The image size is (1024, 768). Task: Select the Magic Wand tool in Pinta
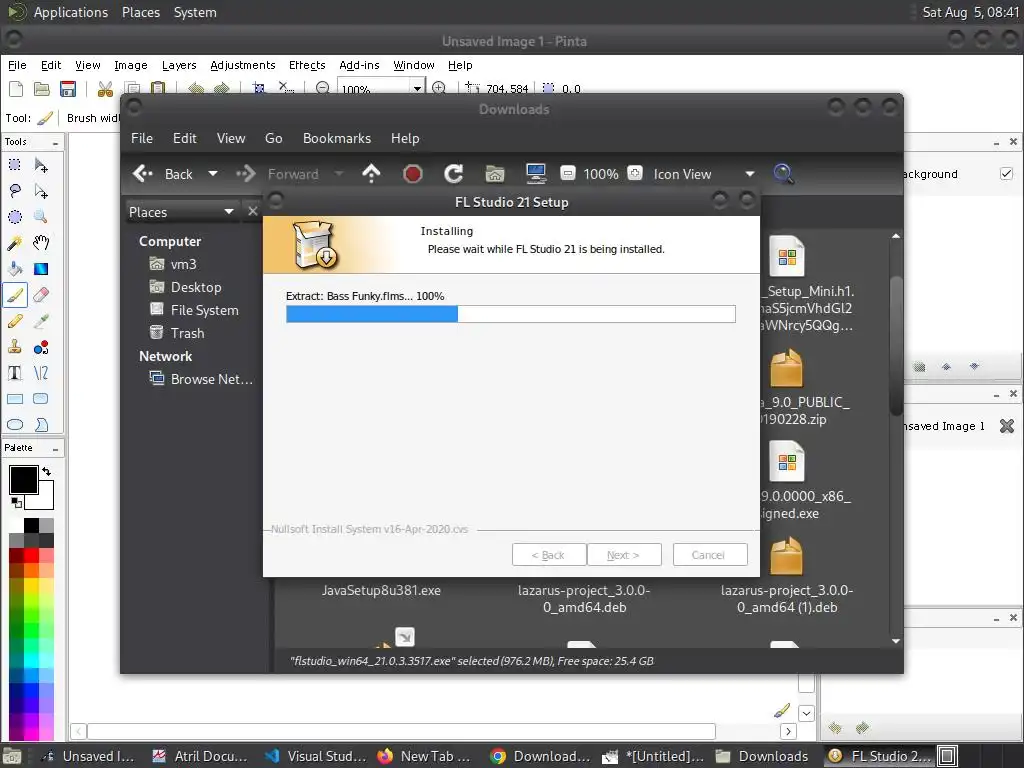pyautogui.click(x=14, y=243)
